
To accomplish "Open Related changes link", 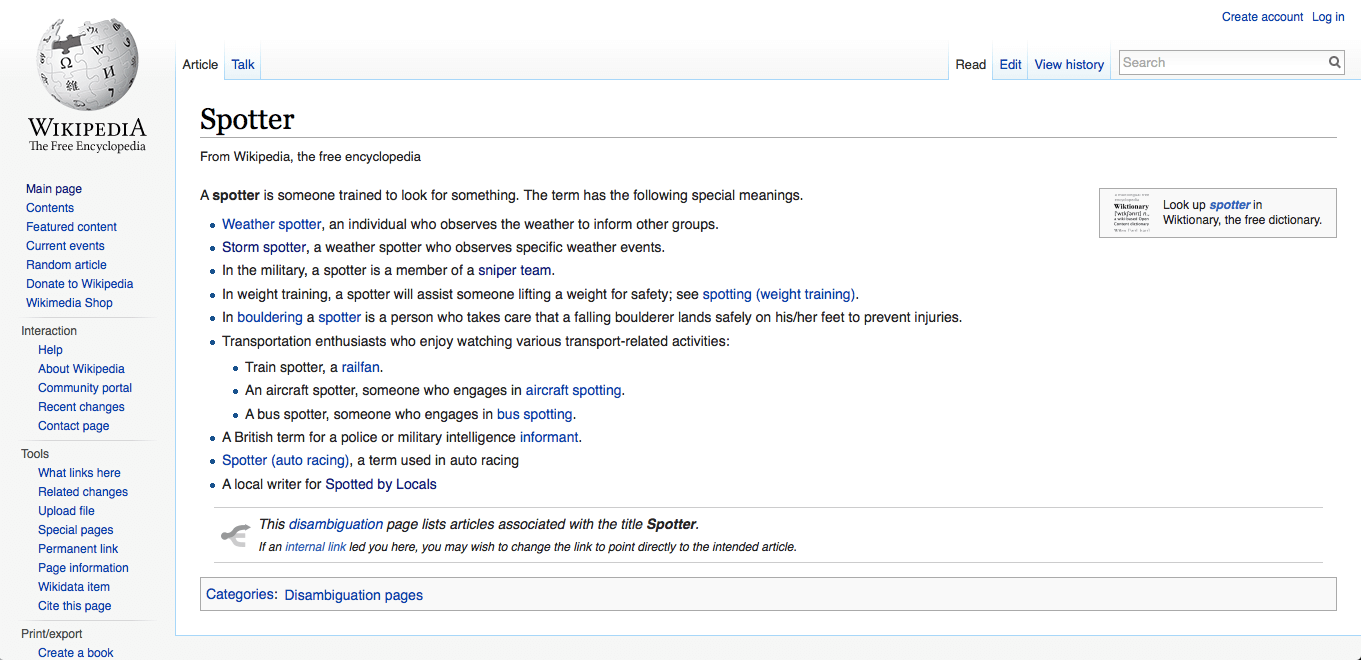I will point(83,492).
